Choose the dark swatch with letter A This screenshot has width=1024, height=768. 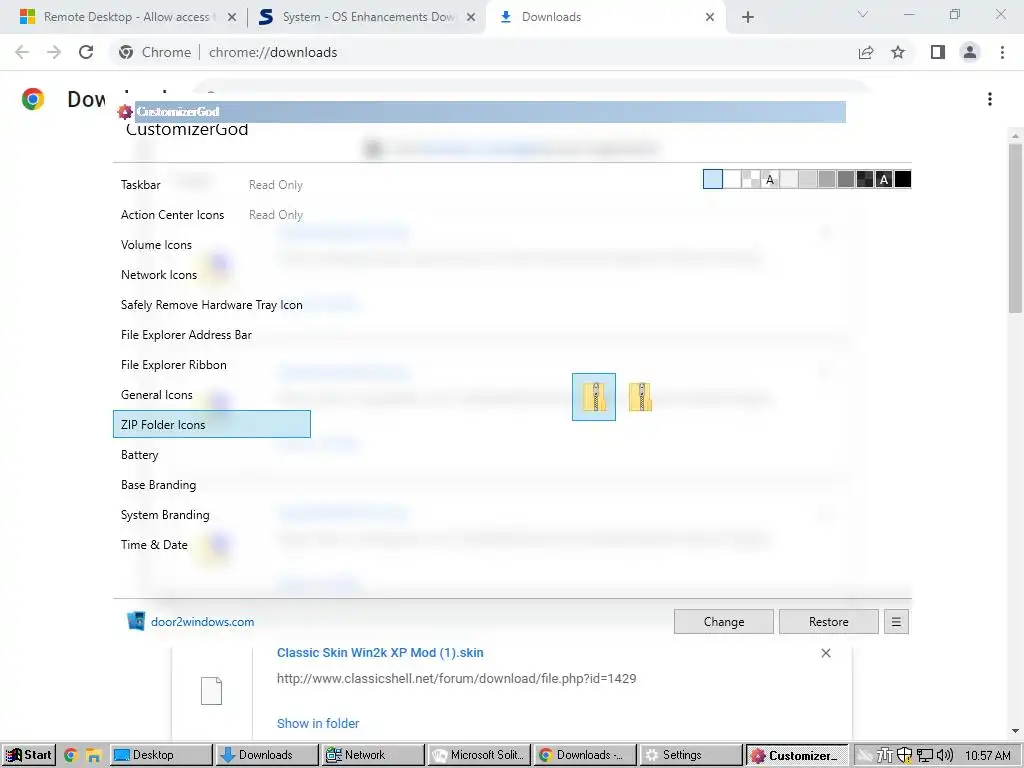point(884,179)
